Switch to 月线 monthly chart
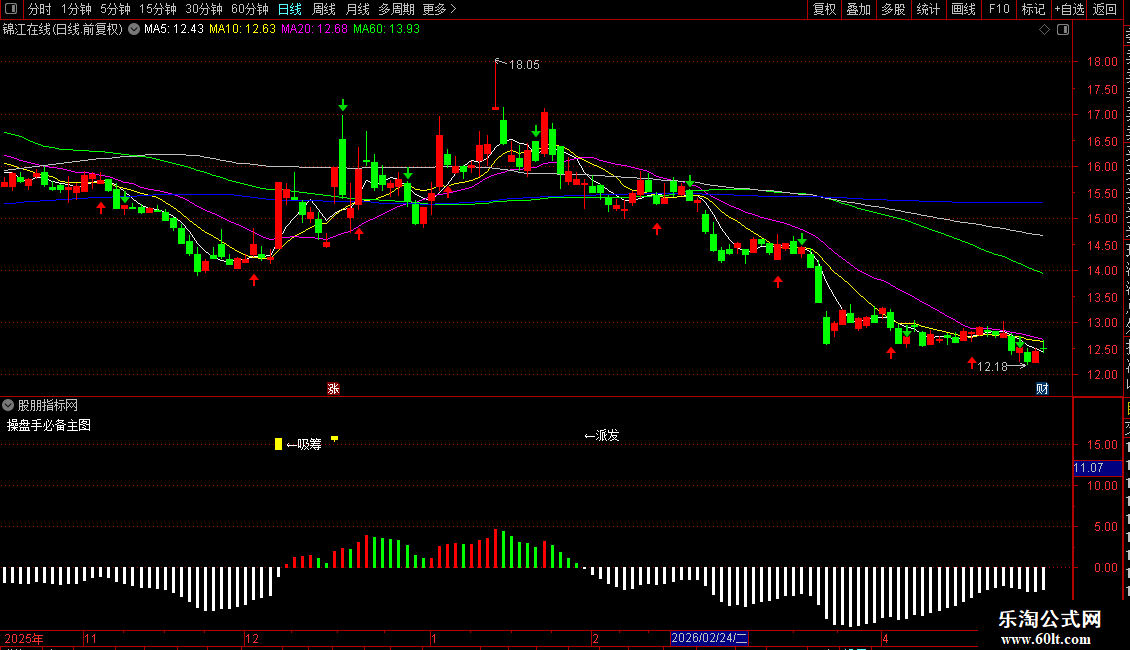This screenshot has width=1130, height=650. tap(357, 9)
